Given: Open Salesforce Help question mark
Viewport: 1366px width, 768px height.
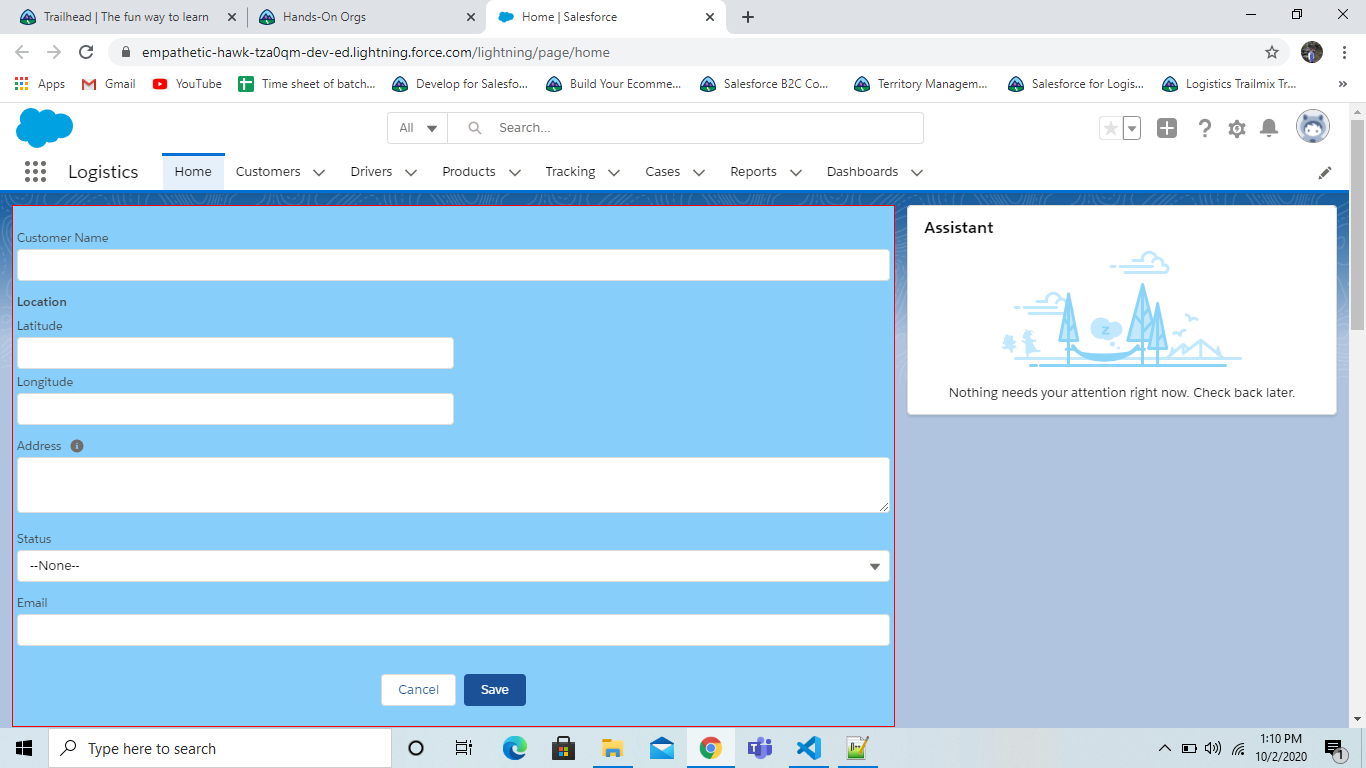Looking at the screenshot, I should 1205,128.
